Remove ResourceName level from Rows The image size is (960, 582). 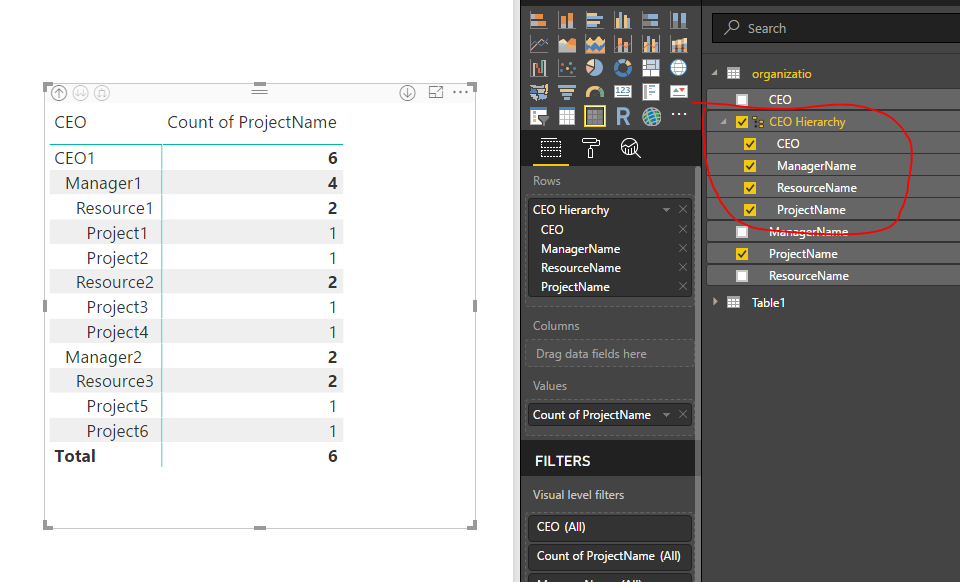(x=683, y=267)
